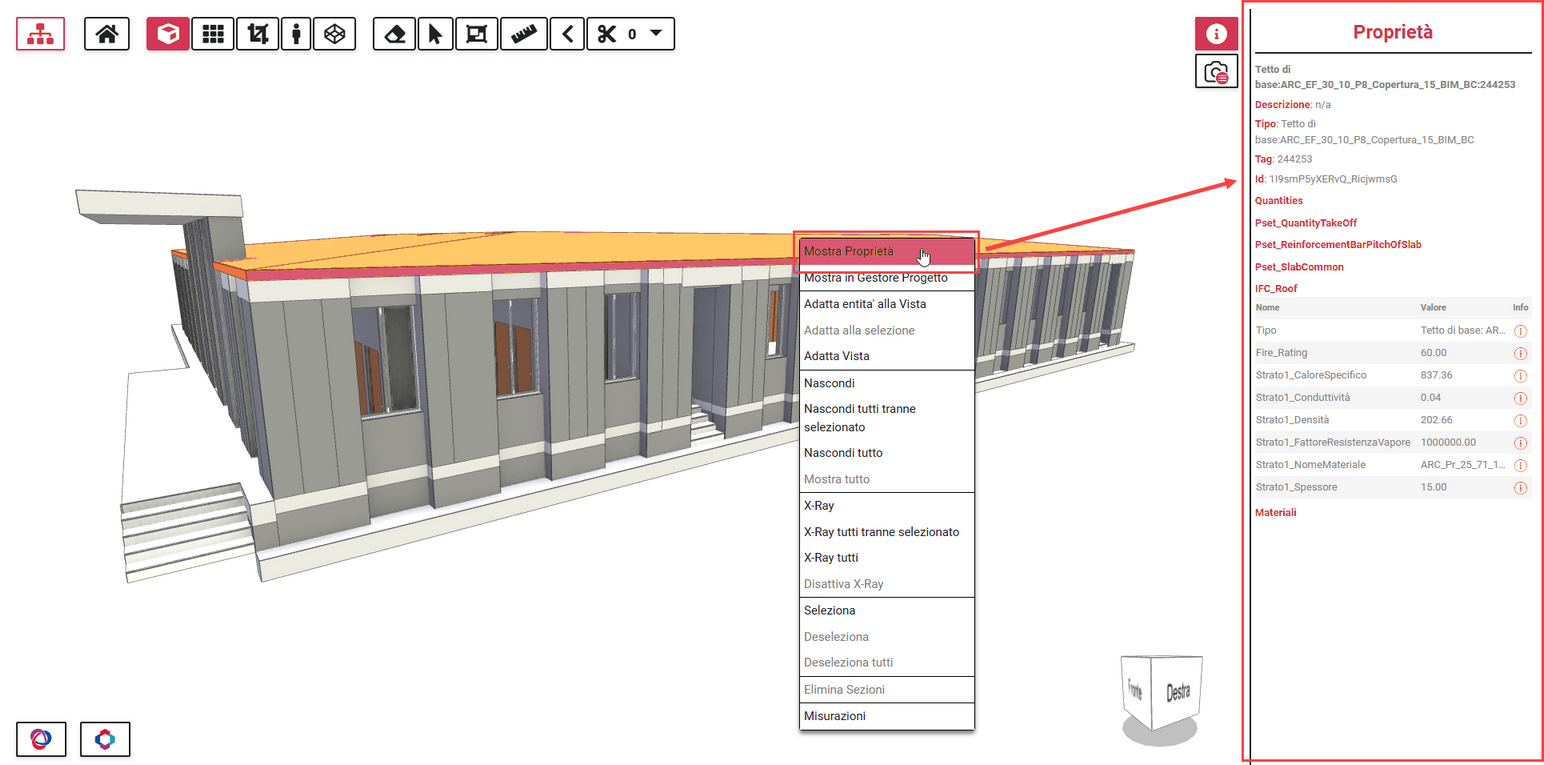
Task: Click the Fire_Rating row info icon
Action: [1521, 353]
